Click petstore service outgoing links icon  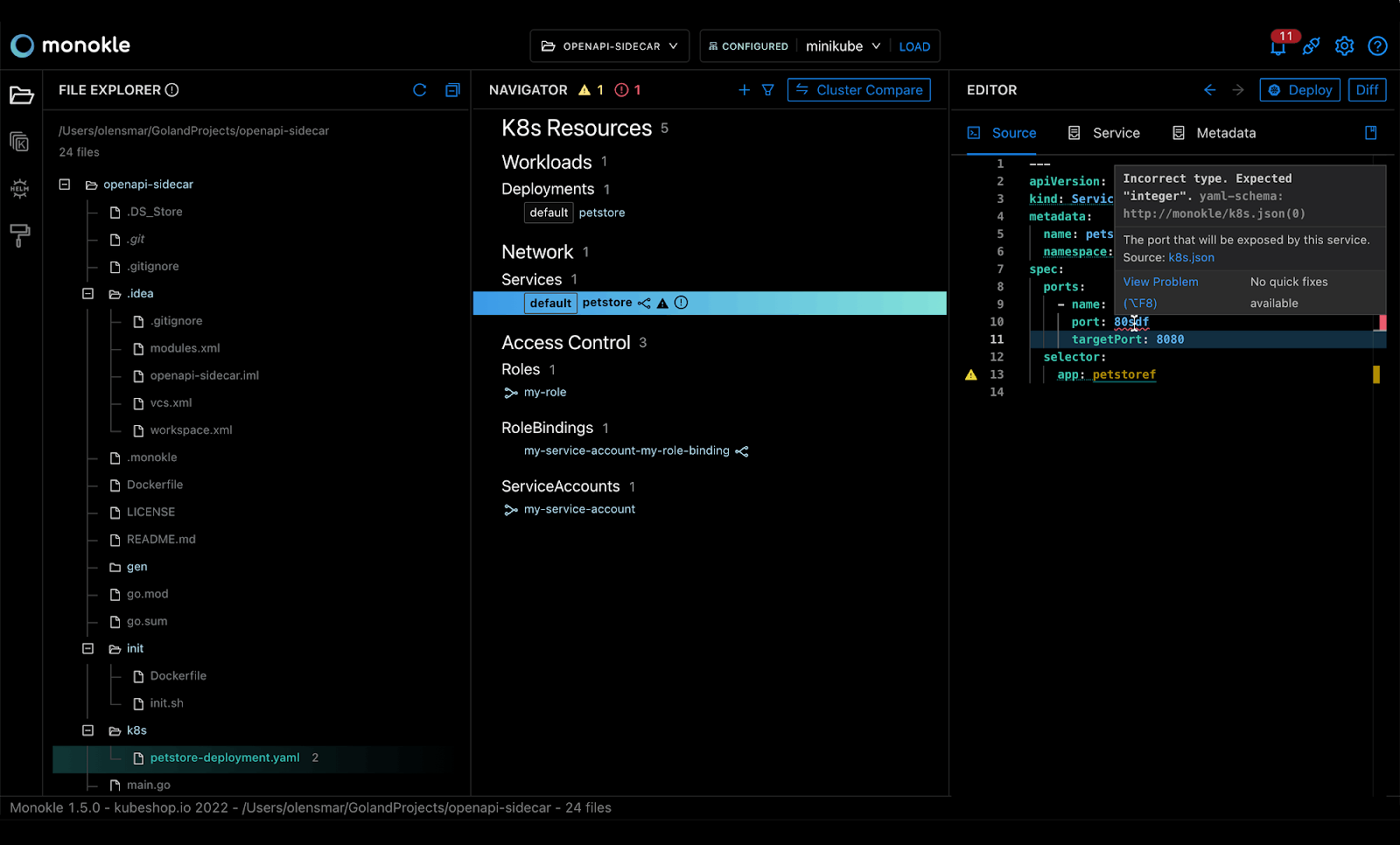644,304
